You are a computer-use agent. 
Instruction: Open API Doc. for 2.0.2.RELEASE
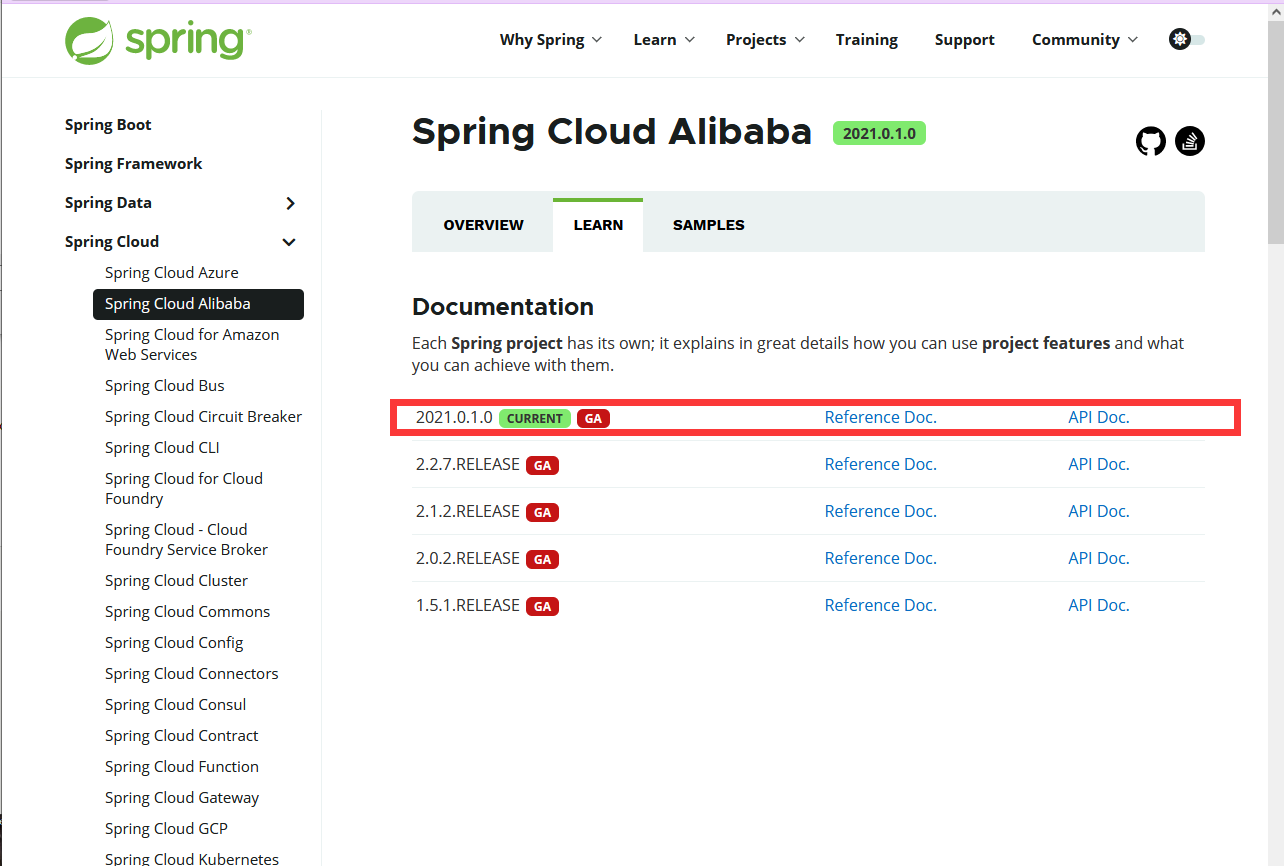point(1099,558)
